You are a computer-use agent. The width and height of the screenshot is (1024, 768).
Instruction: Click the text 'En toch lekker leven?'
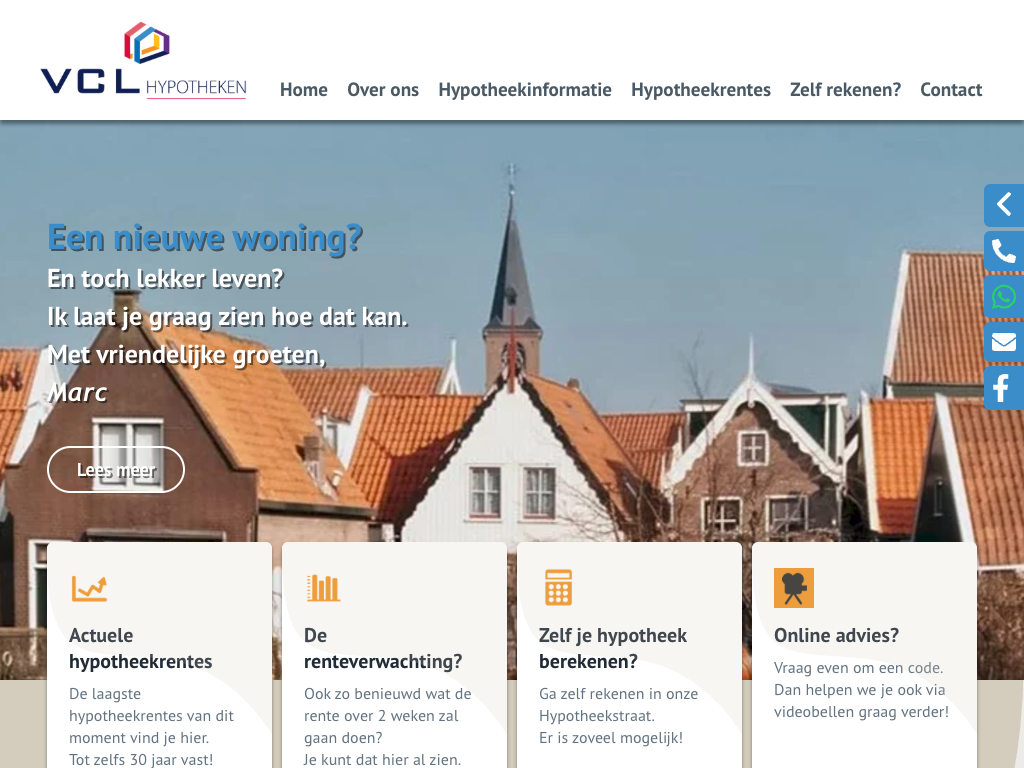pyautogui.click(x=165, y=279)
